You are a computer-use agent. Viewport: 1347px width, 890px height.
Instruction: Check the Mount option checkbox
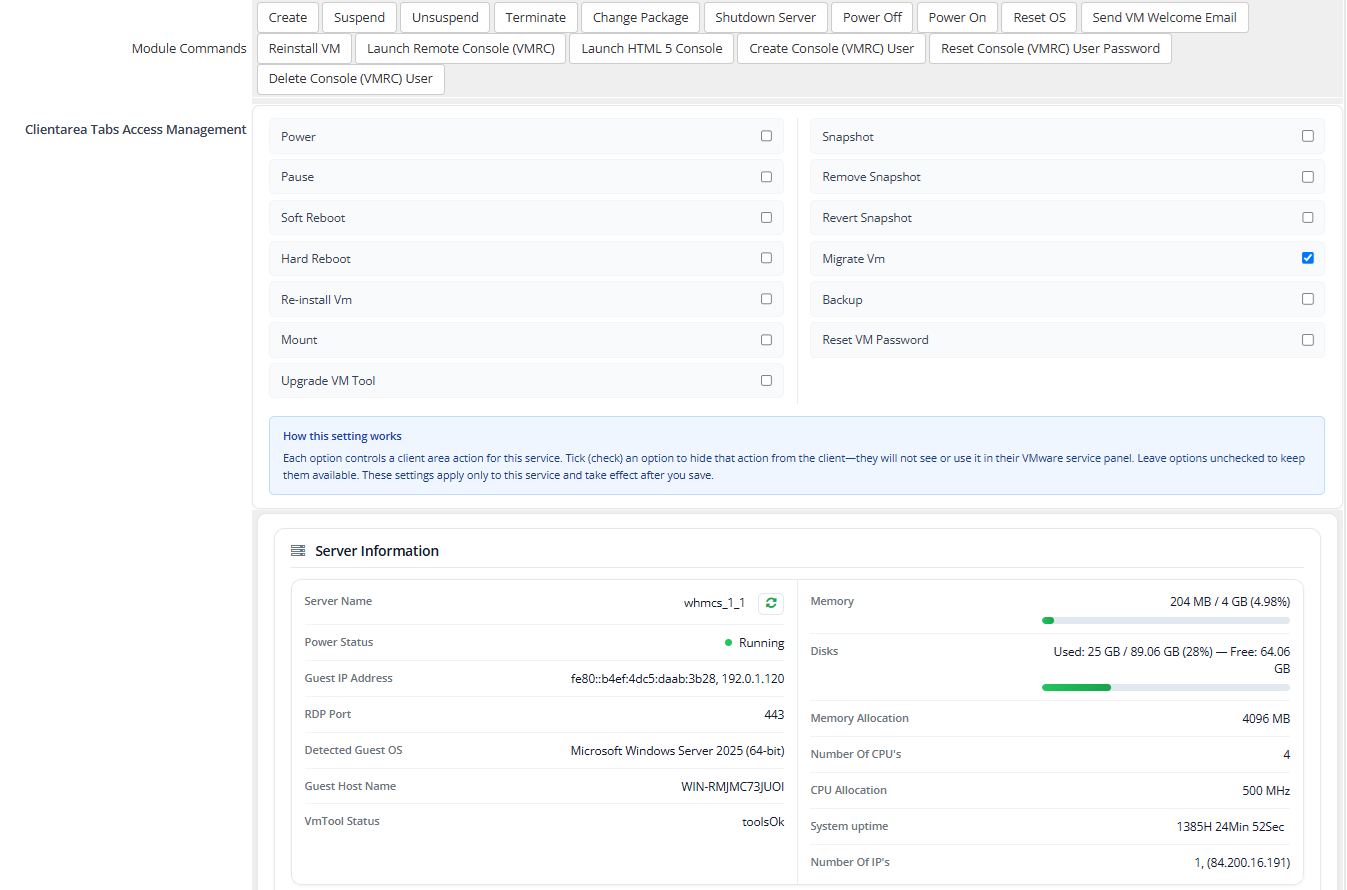pos(766,340)
